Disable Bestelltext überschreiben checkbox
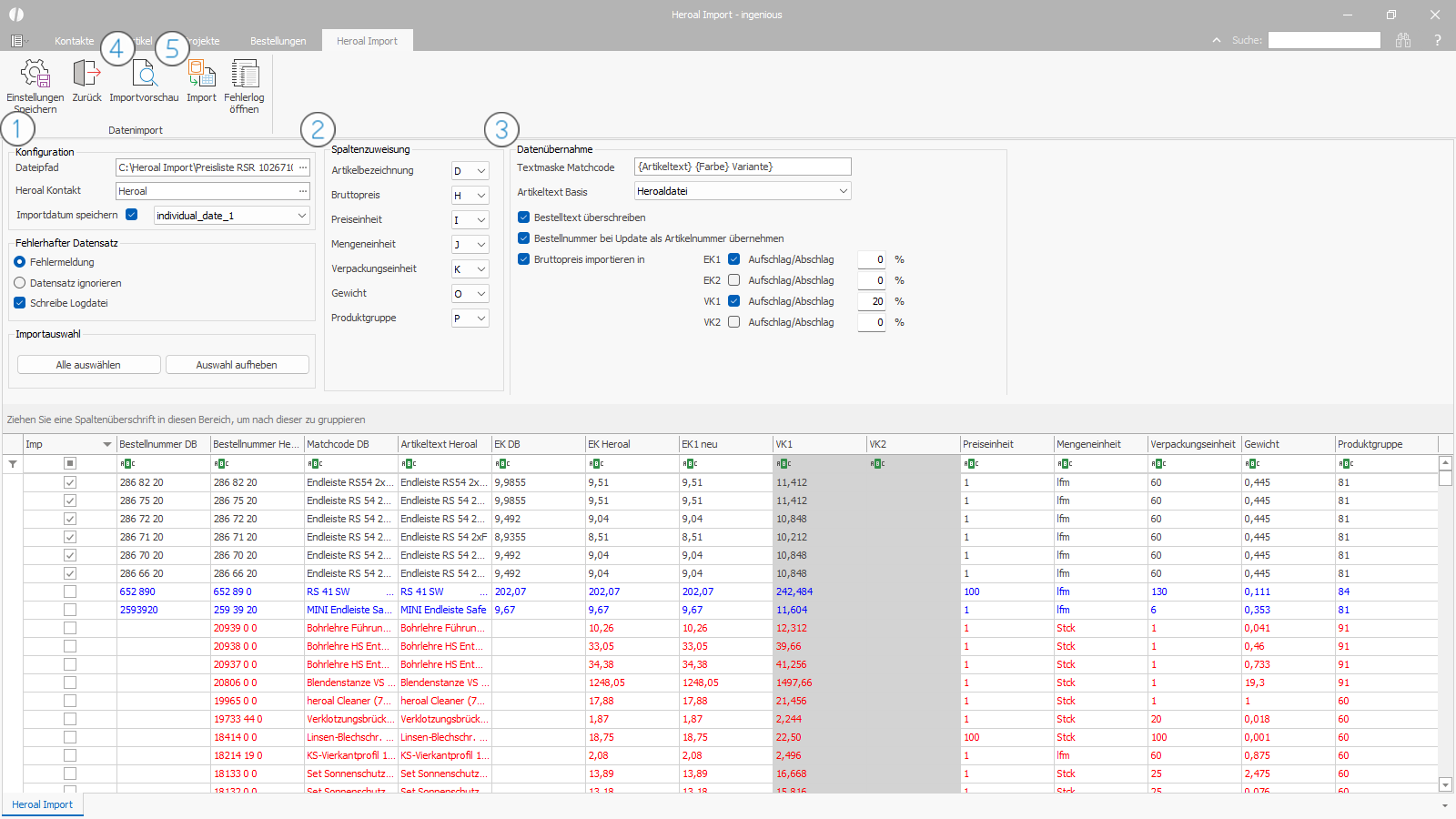 click(x=524, y=217)
